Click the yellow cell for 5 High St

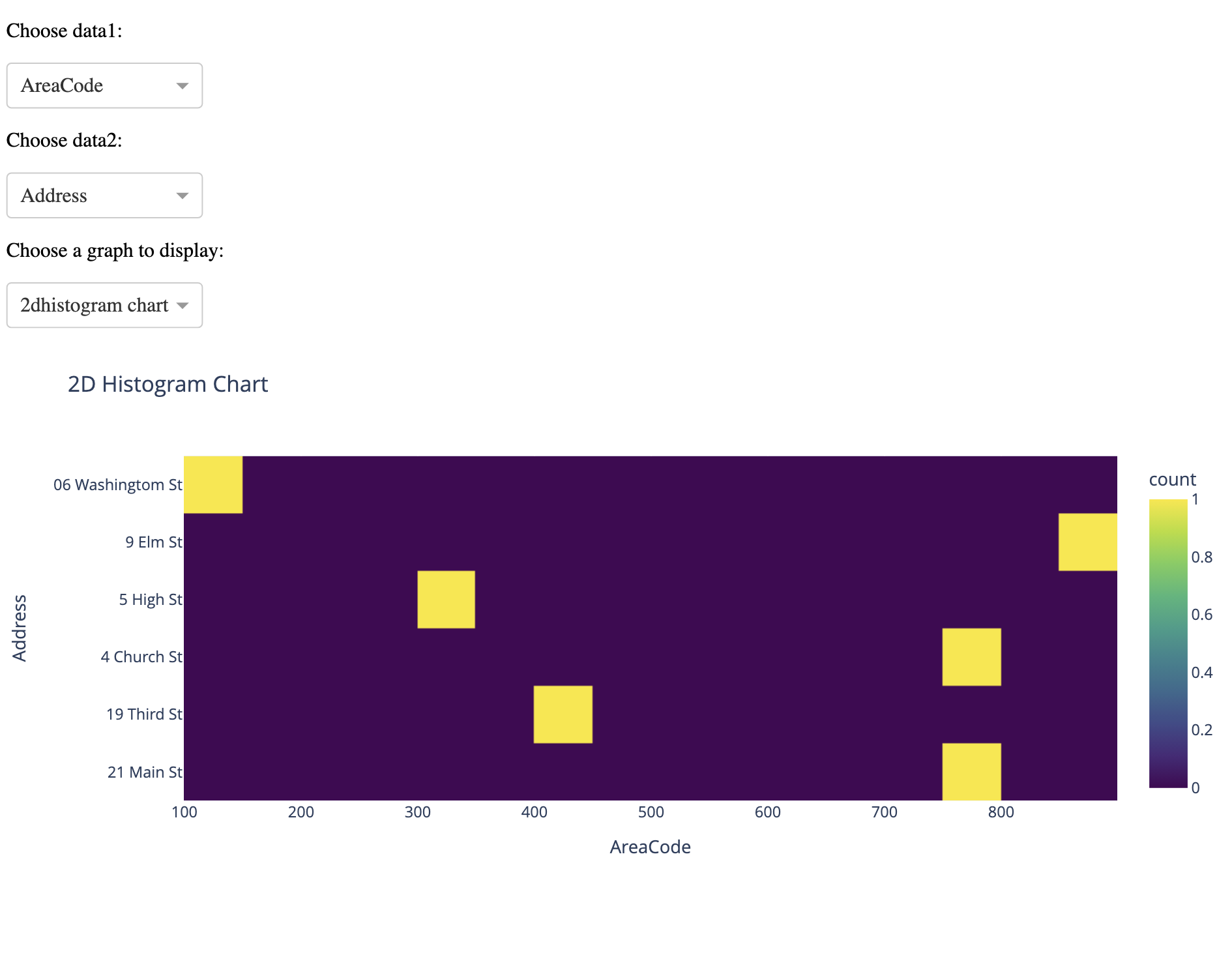click(x=447, y=600)
